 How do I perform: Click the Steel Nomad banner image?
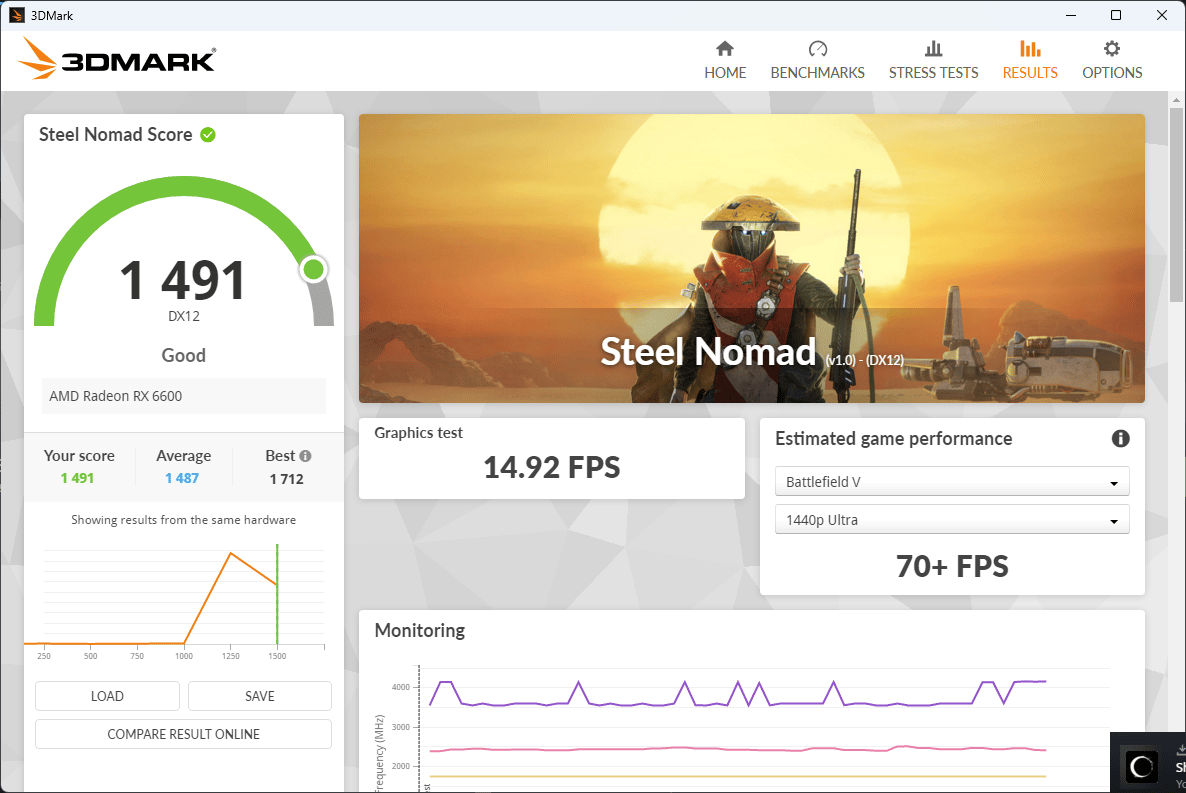pyautogui.click(x=751, y=258)
